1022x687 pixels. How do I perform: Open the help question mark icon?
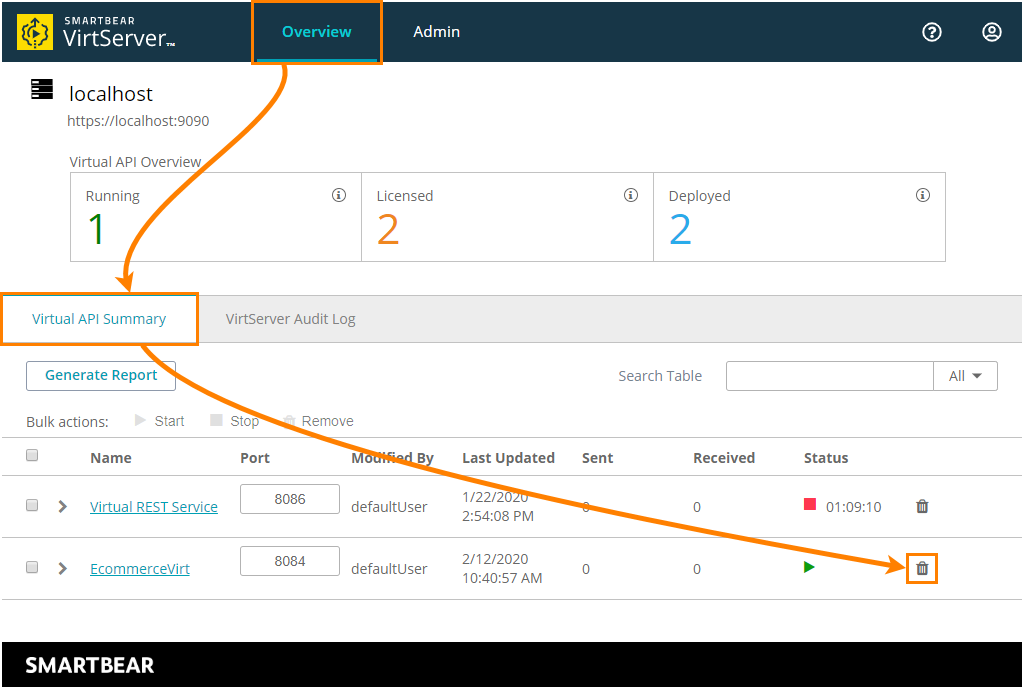tap(931, 32)
